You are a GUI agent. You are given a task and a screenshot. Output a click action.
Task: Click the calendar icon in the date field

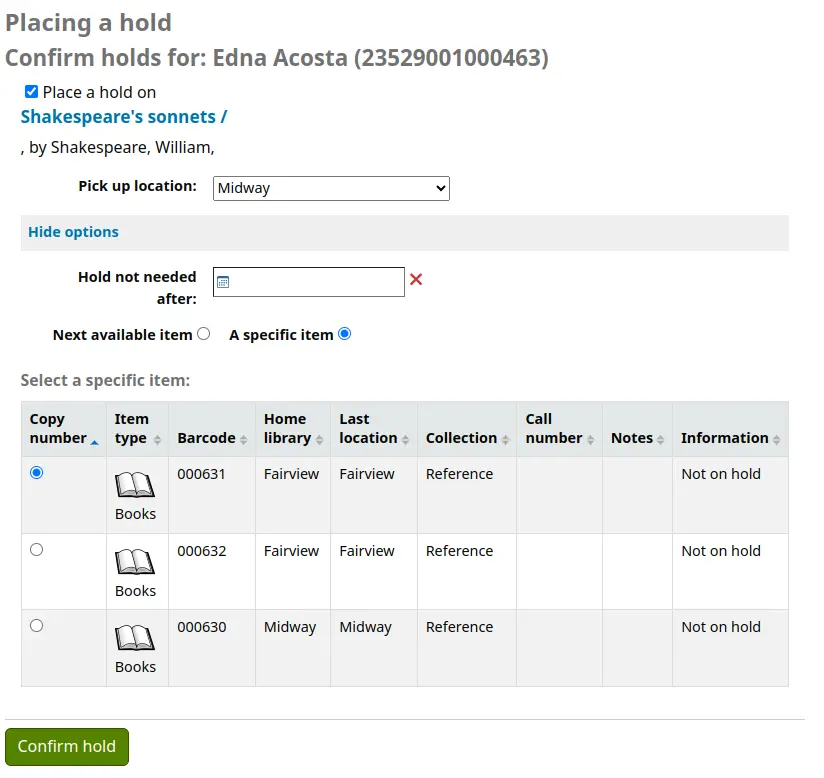(223, 282)
